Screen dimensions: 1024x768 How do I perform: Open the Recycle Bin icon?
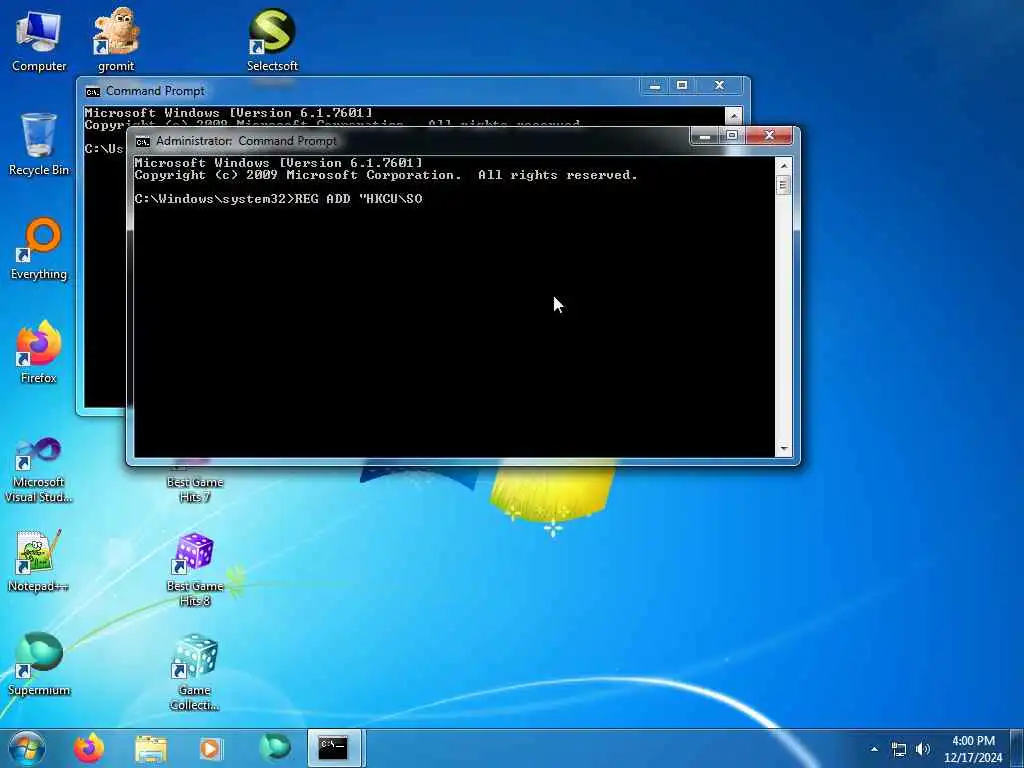click(x=39, y=144)
